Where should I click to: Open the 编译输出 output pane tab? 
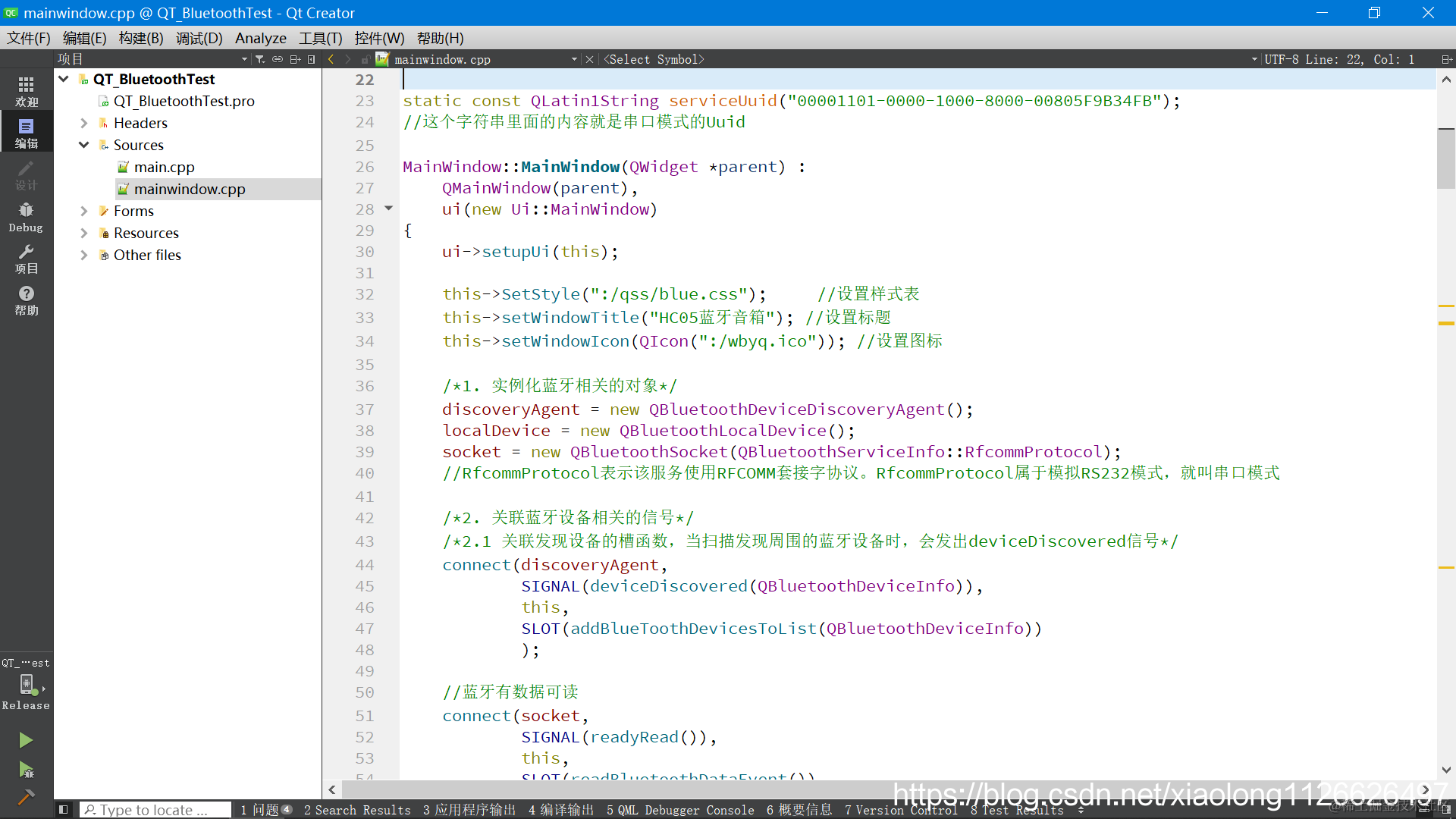point(561,810)
